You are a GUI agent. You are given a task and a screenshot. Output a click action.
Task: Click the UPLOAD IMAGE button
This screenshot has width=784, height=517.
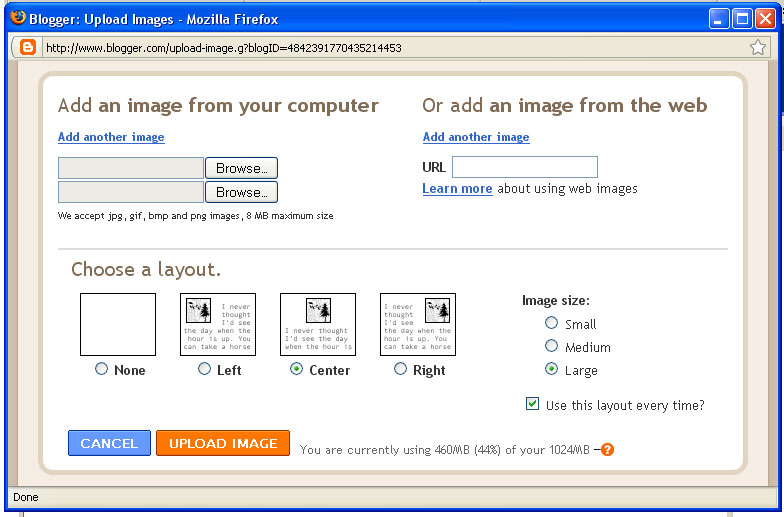point(223,443)
